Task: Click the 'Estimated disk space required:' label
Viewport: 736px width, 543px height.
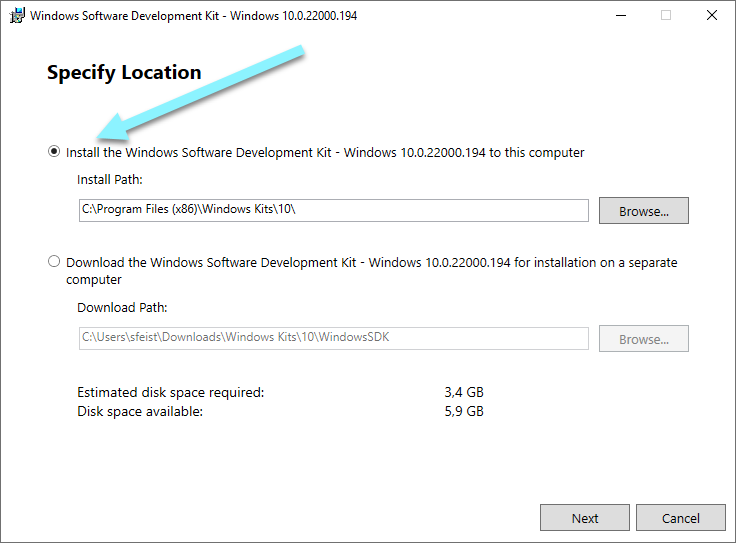Action: point(170,392)
